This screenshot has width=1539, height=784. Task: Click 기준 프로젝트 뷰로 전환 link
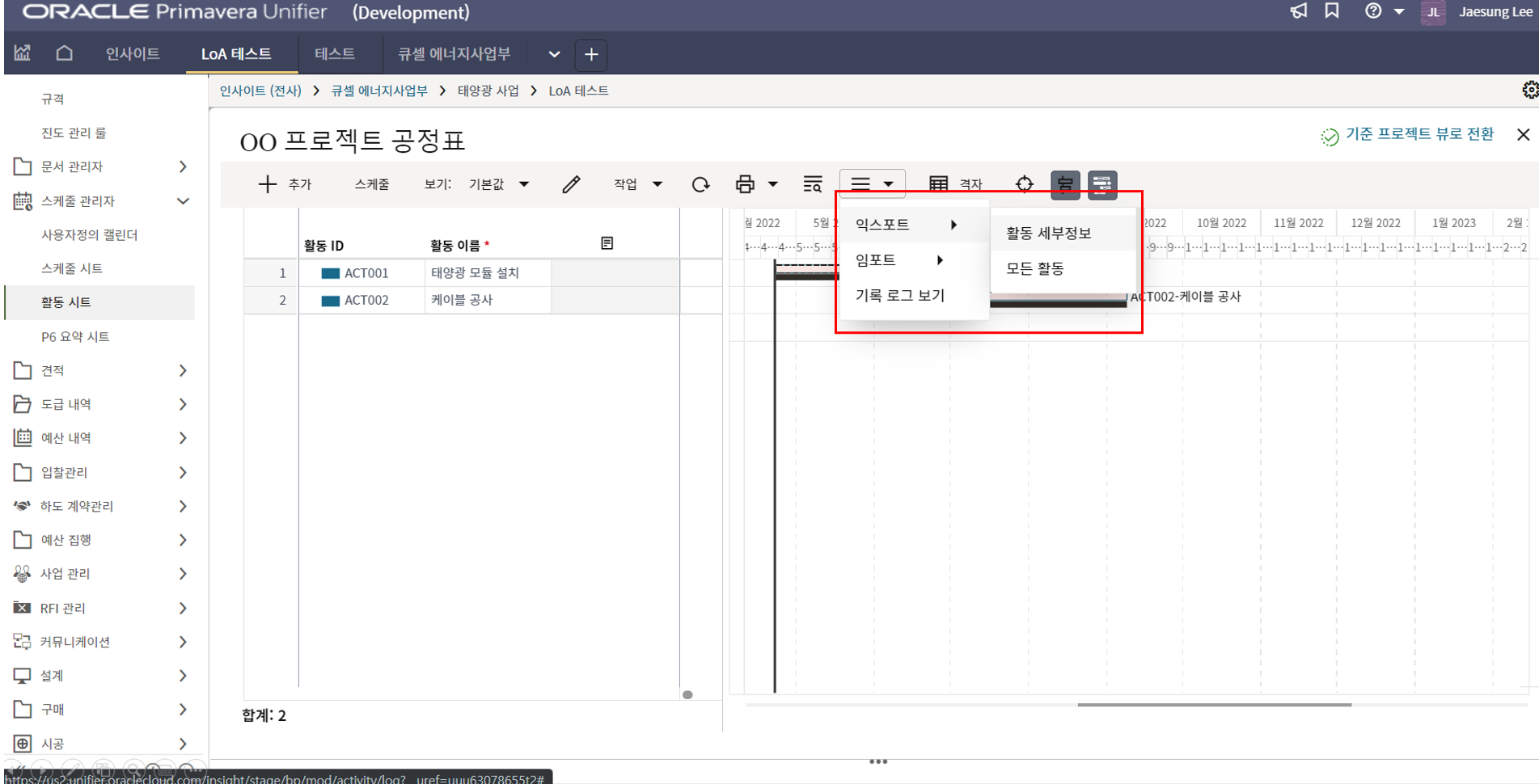(1419, 134)
